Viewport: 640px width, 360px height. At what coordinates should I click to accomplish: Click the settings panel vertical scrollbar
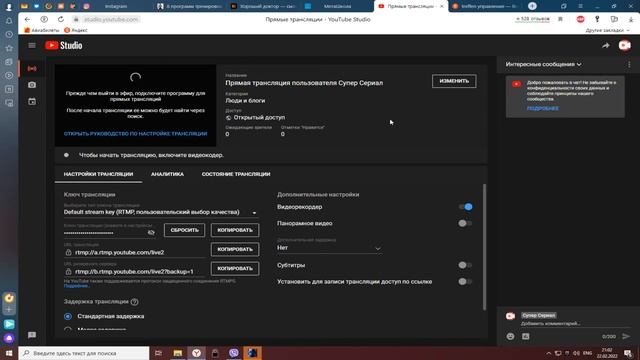(484, 247)
